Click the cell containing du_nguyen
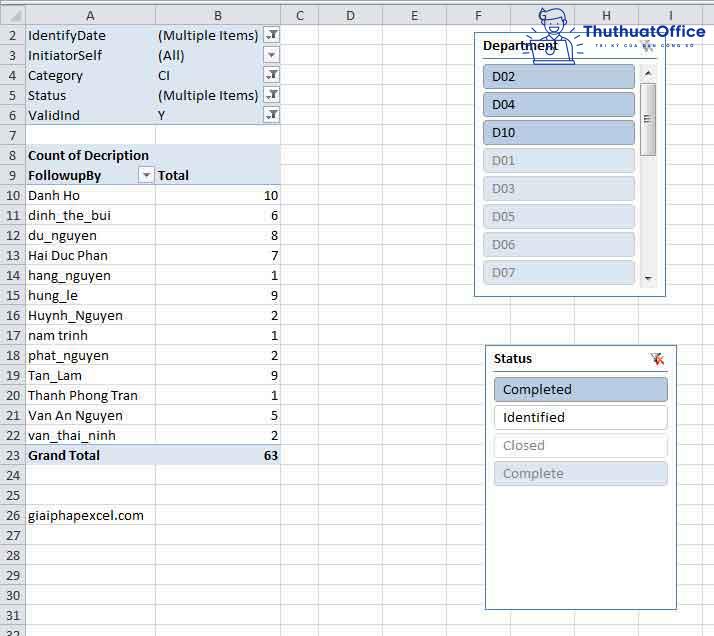This screenshot has height=636, width=714. [x=90, y=235]
